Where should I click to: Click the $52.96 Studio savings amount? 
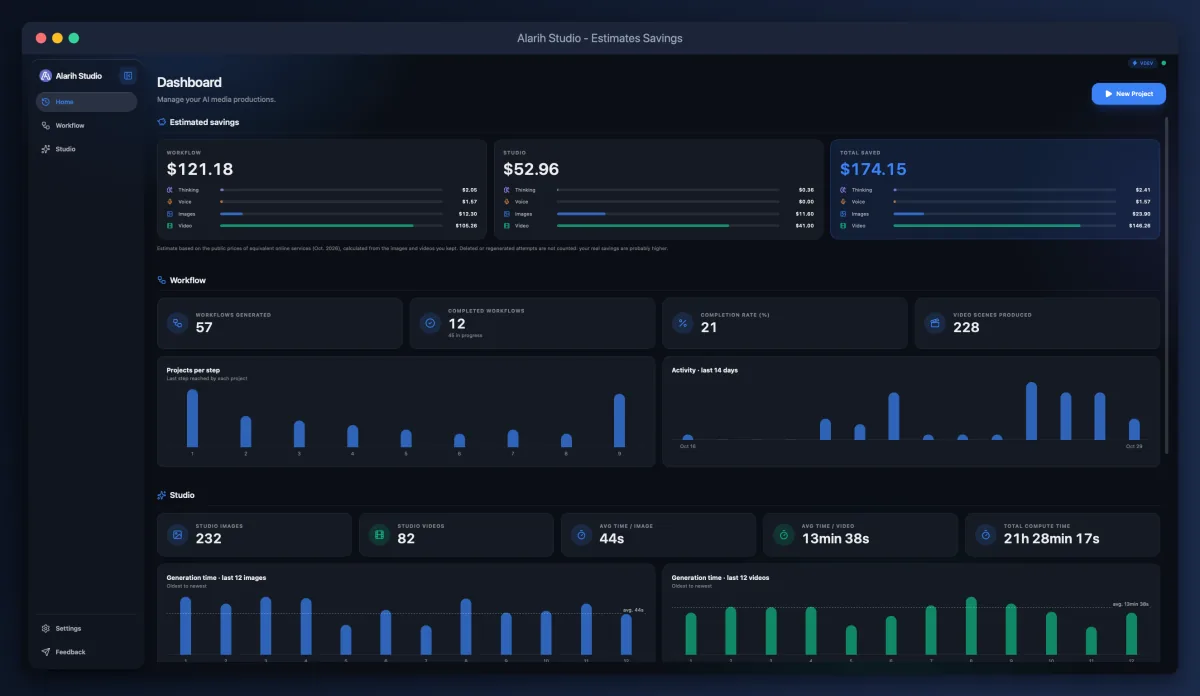pos(531,169)
